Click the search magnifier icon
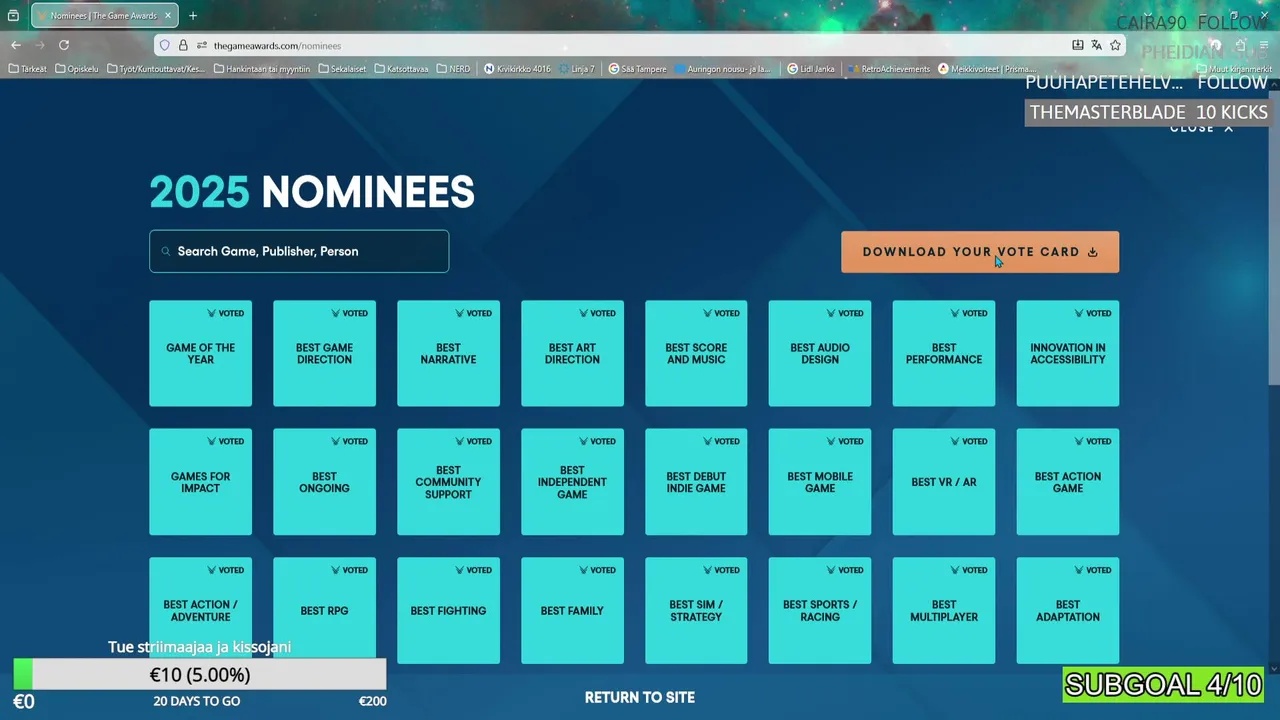Viewport: 1280px width, 720px height. pyautogui.click(x=166, y=251)
